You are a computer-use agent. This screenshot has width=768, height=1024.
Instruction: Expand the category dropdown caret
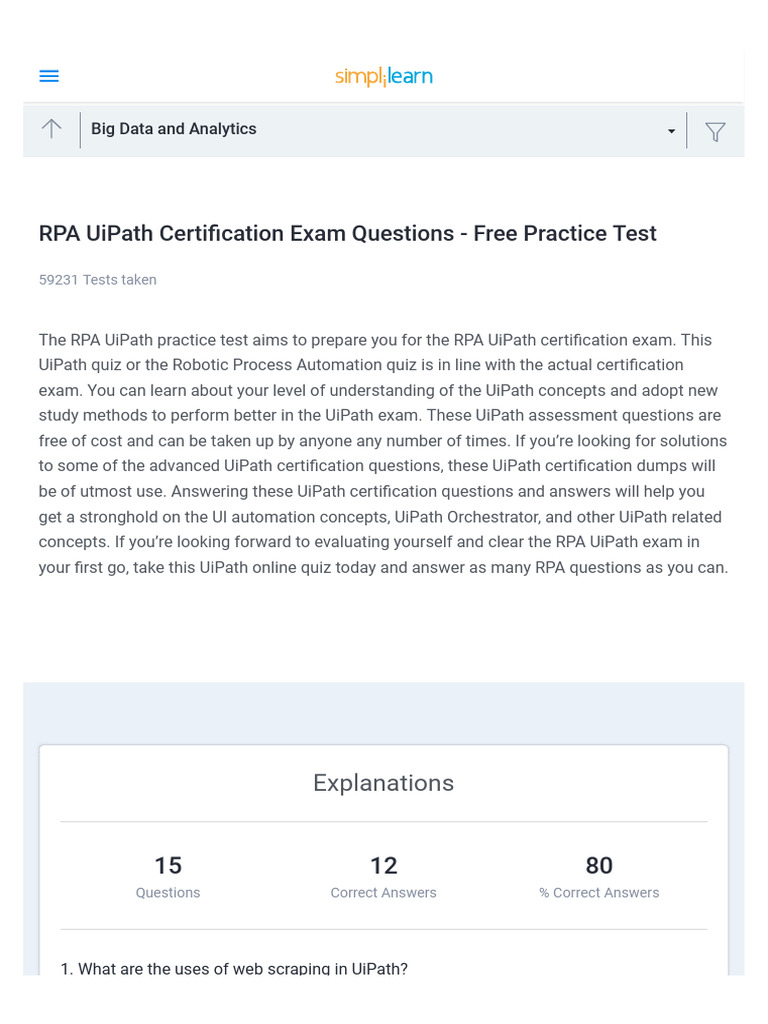[x=671, y=132]
